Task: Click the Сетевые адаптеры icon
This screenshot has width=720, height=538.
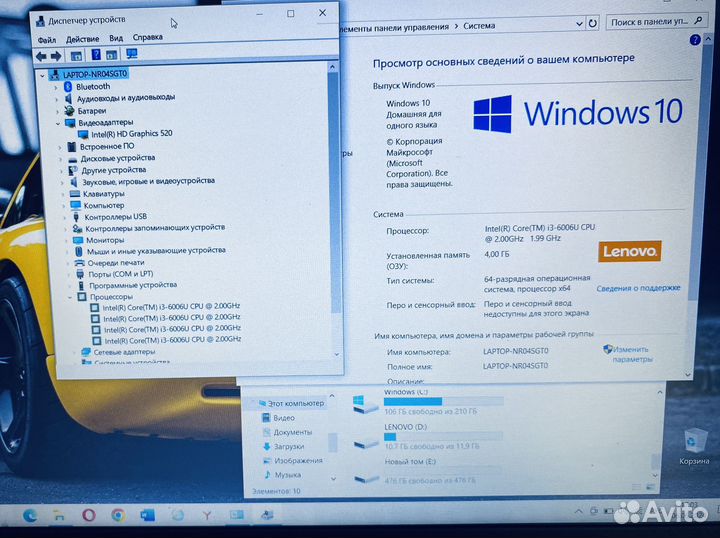Action: tap(86, 352)
